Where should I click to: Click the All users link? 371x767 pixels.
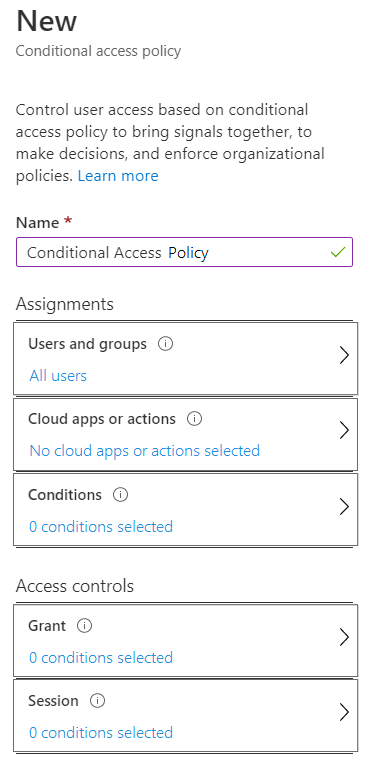click(x=58, y=376)
